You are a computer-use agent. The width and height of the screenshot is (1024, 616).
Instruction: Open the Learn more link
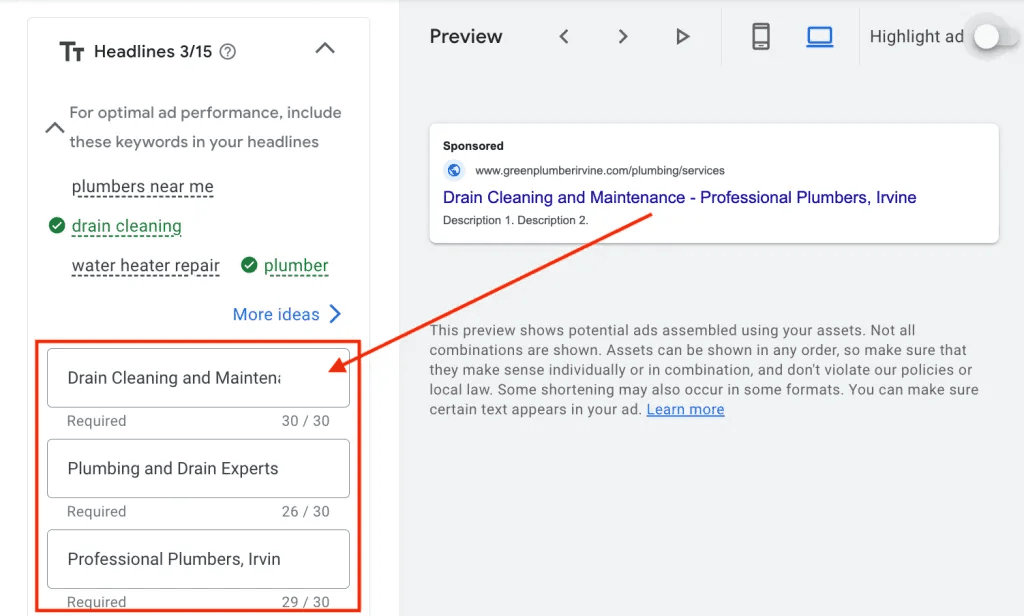tap(685, 410)
